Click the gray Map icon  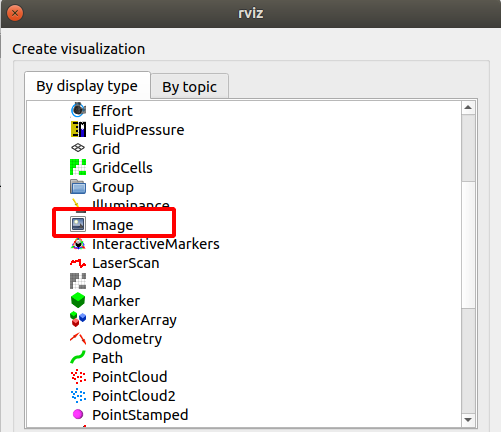(x=78, y=281)
